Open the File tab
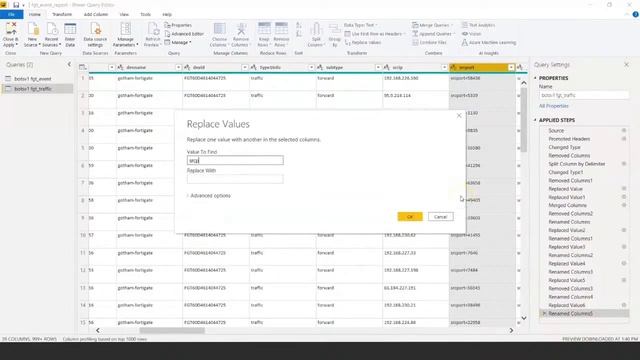Screen dimensions: 640x360 point(11,14)
